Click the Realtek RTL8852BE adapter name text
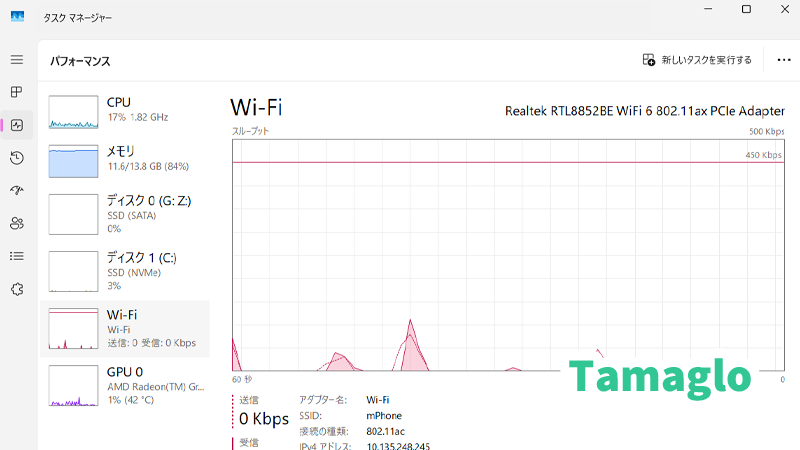The image size is (800, 450). [x=643, y=111]
